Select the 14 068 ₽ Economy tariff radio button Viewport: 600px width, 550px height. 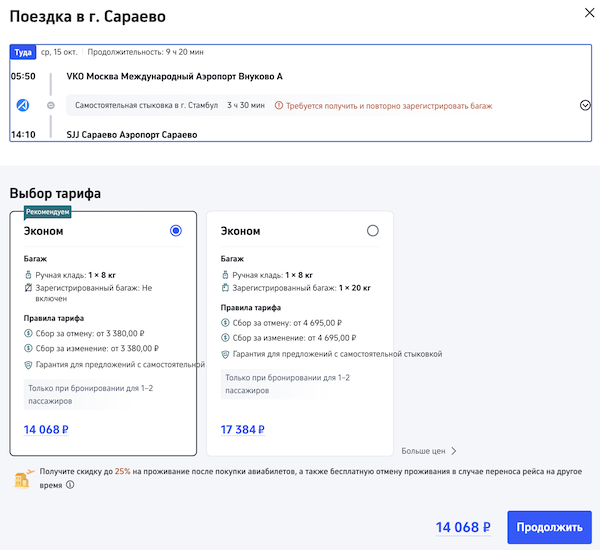tap(176, 231)
